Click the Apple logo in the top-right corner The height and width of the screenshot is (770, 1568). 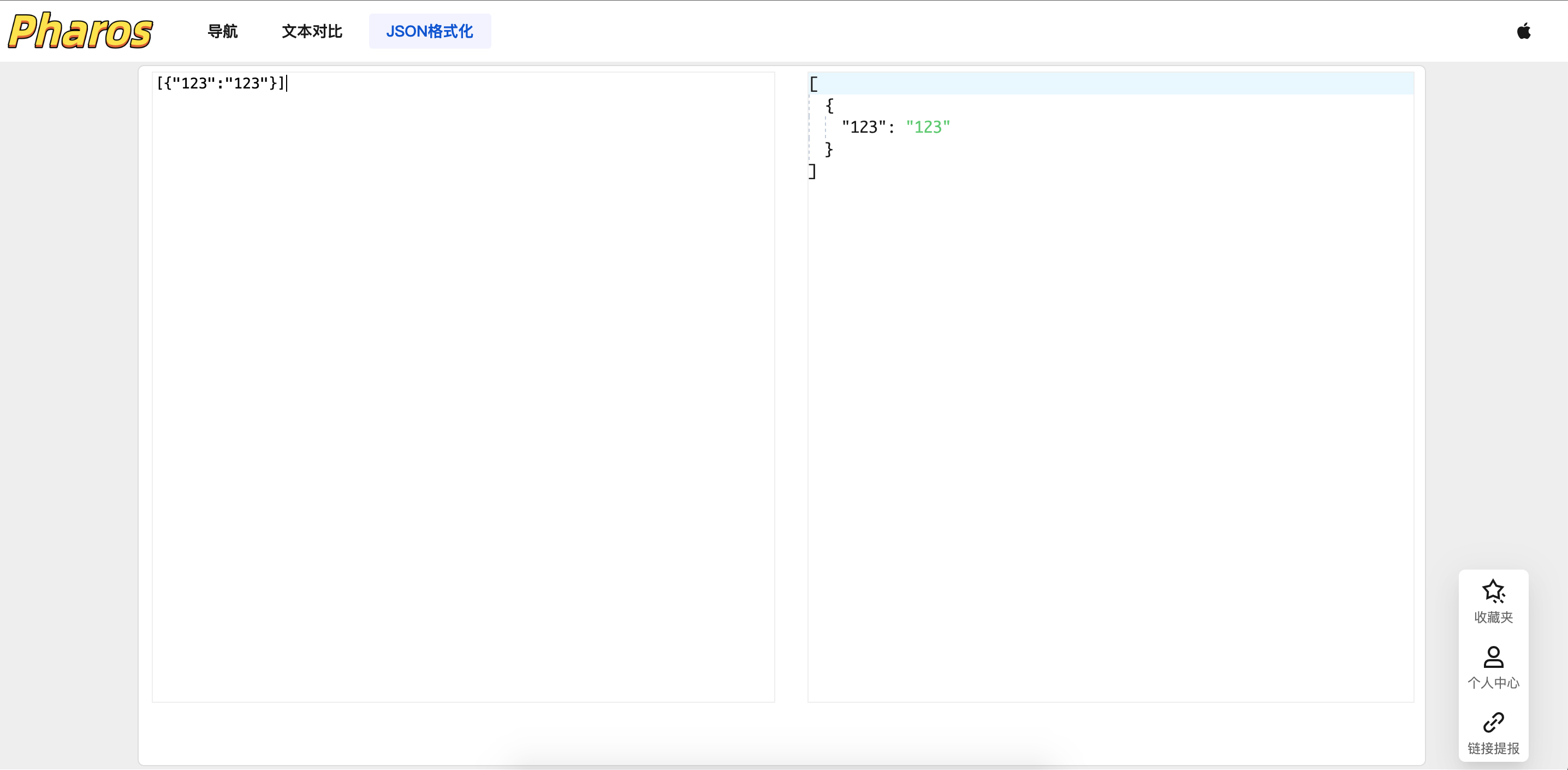1524,31
